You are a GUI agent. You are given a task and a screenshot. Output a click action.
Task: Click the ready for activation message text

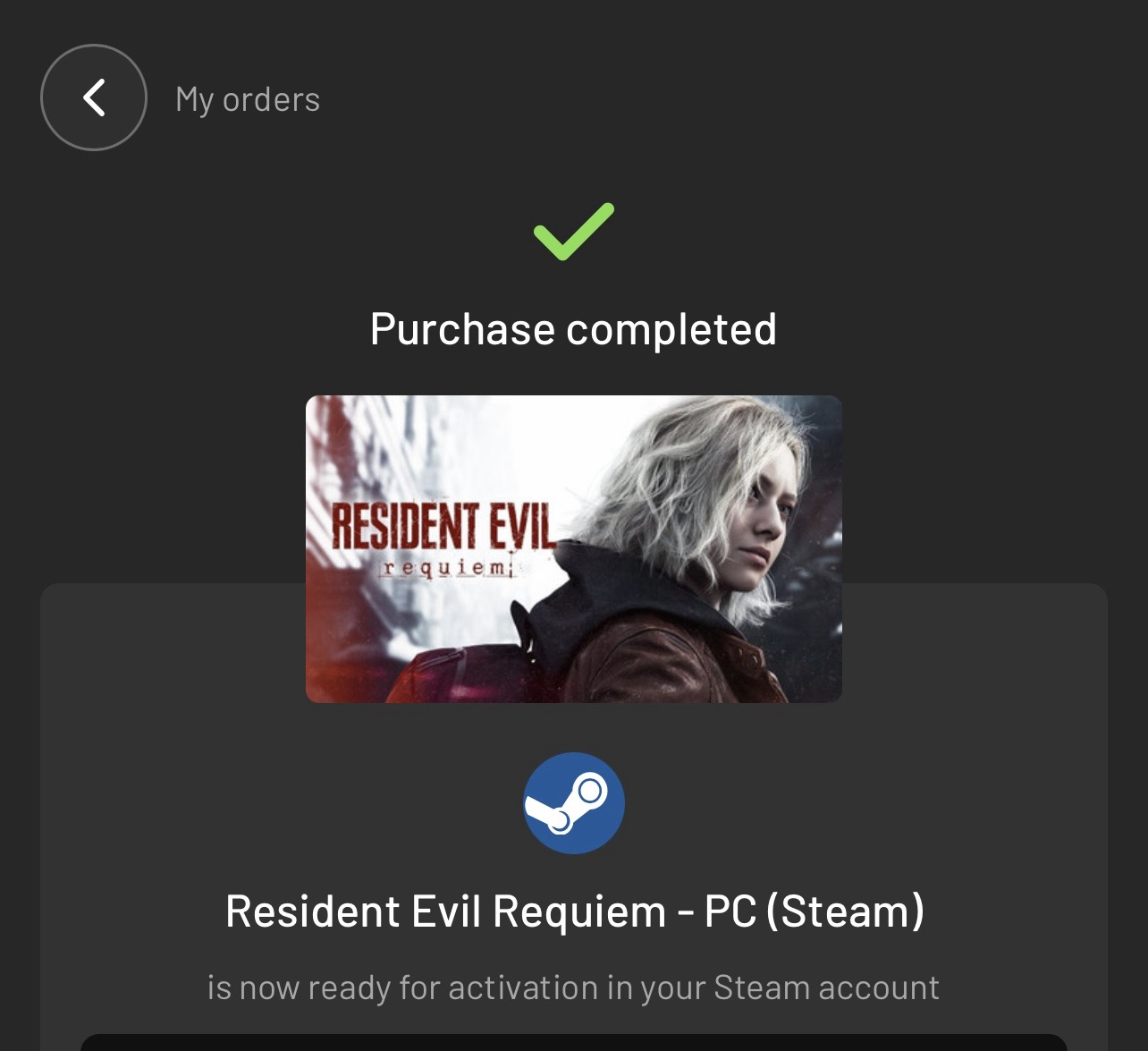coord(573,987)
